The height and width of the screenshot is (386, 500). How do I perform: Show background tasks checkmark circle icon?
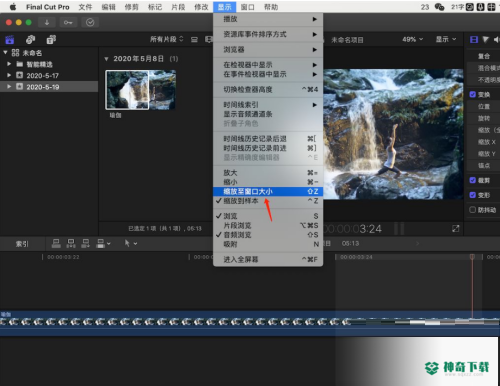90,22
